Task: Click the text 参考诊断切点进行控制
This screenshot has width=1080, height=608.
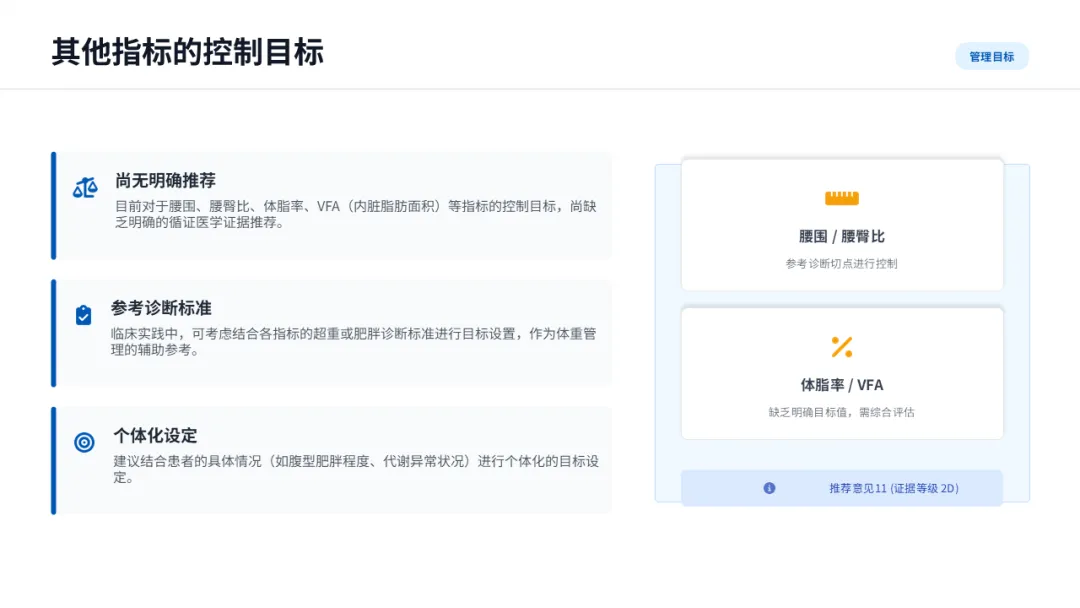Action: coord(842,264)
